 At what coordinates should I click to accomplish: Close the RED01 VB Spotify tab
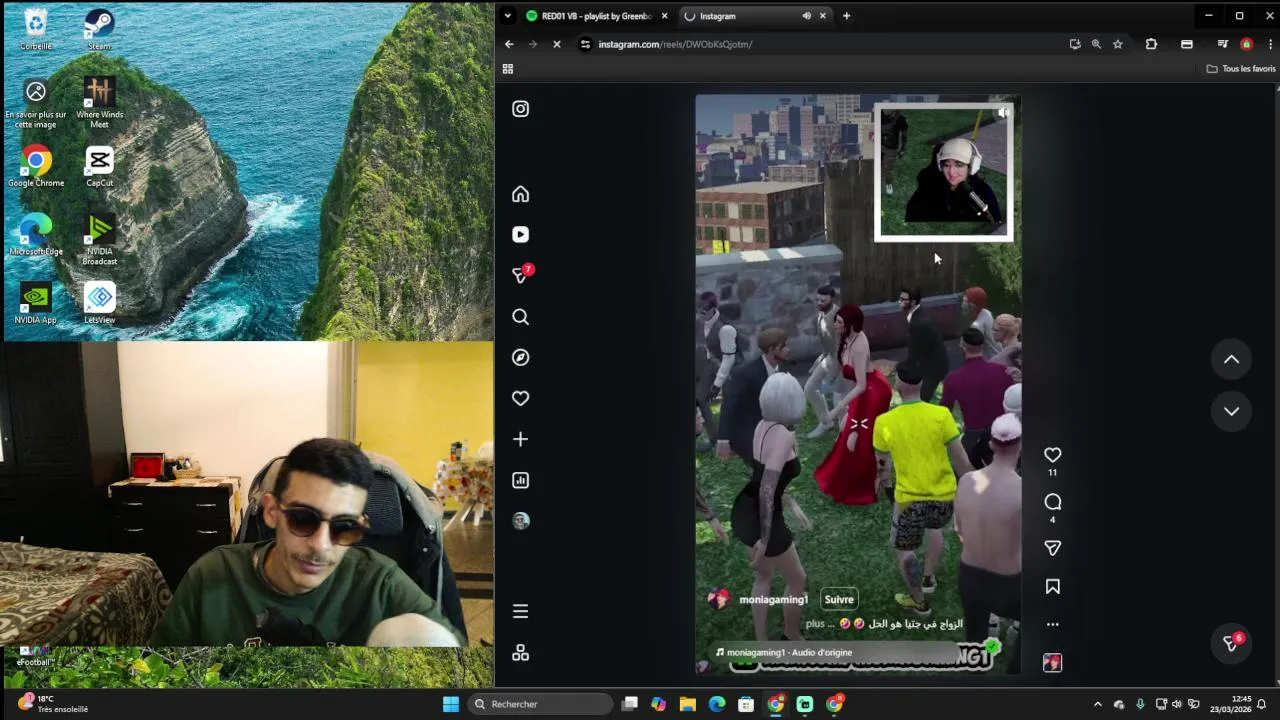coord(664,16)
